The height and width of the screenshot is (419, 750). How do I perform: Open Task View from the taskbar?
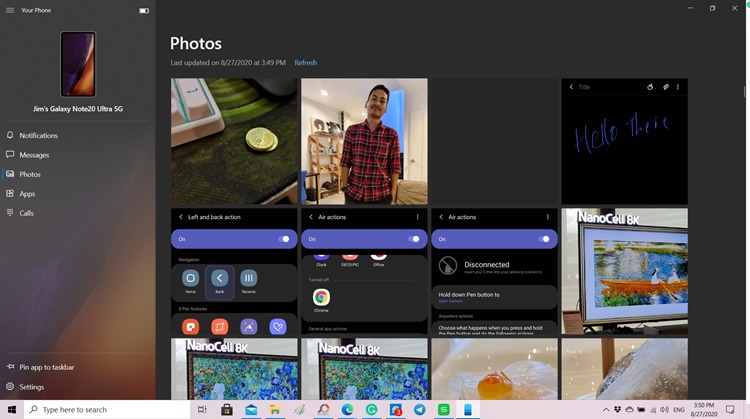pos(202,409)
